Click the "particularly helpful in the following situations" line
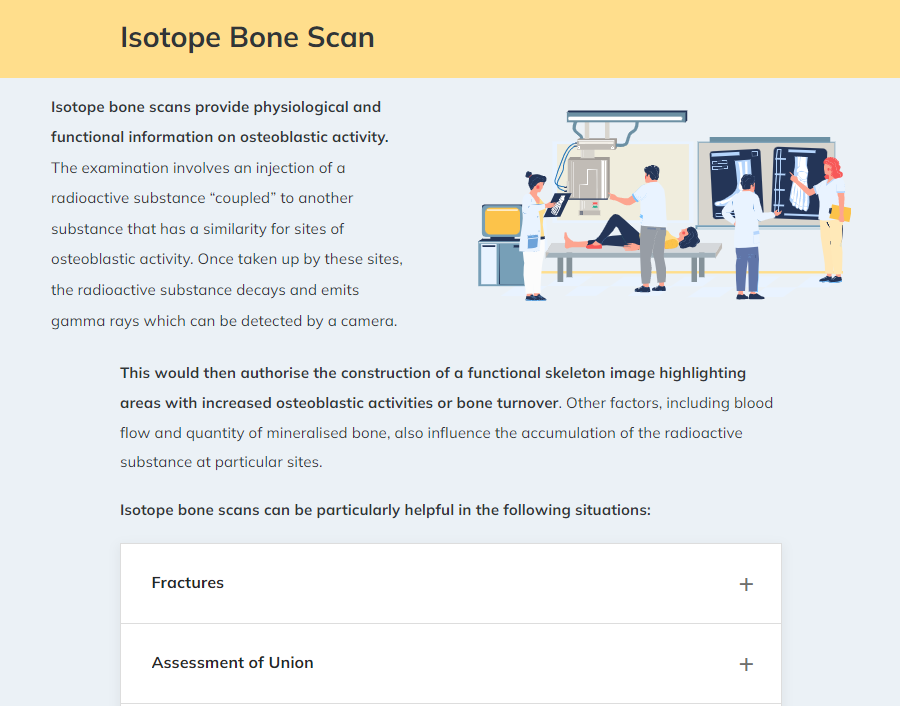The width and height of the screenshot is (900, 706). tap(385, 510)
